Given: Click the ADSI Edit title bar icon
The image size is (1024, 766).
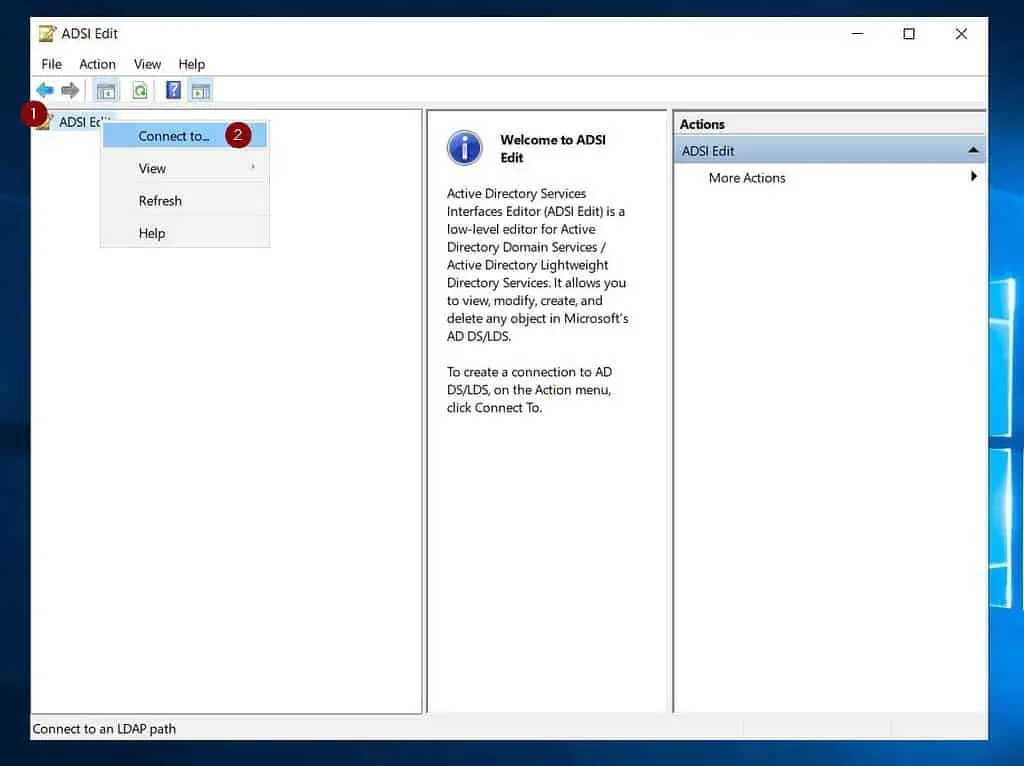Looking at the screenshot, I should (x=47, y=33).
